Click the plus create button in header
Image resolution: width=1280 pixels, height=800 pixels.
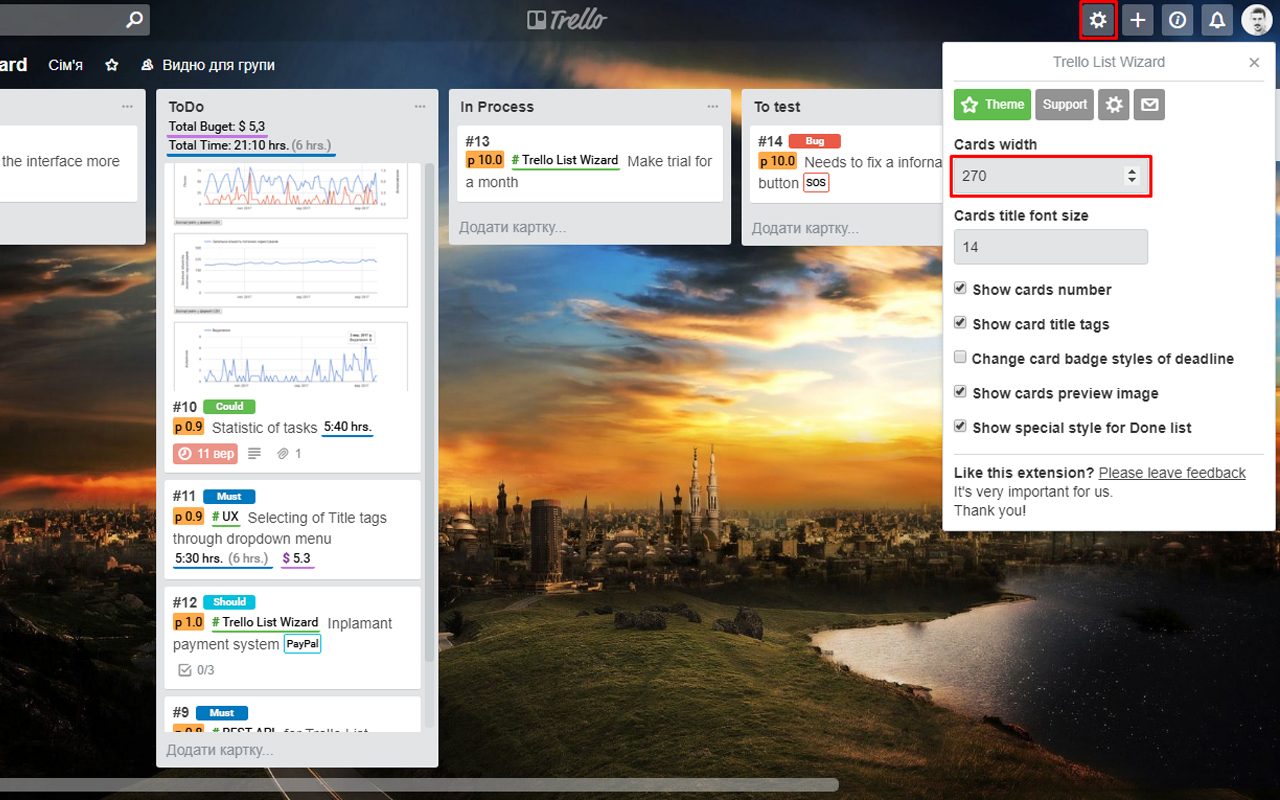pos(1138,20)
